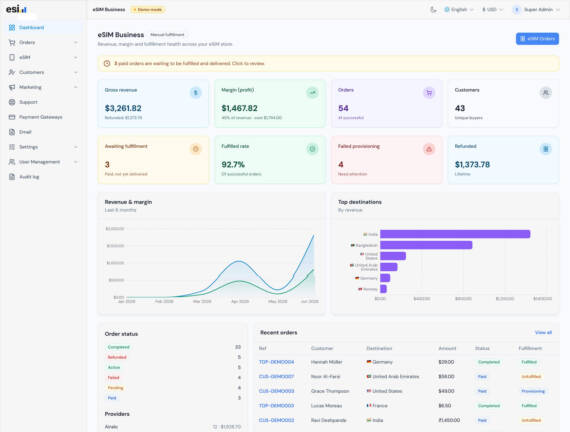Expand the Orders sidebar submenu
This screenshot has height=432, width=570.
(x=43, y=43)
